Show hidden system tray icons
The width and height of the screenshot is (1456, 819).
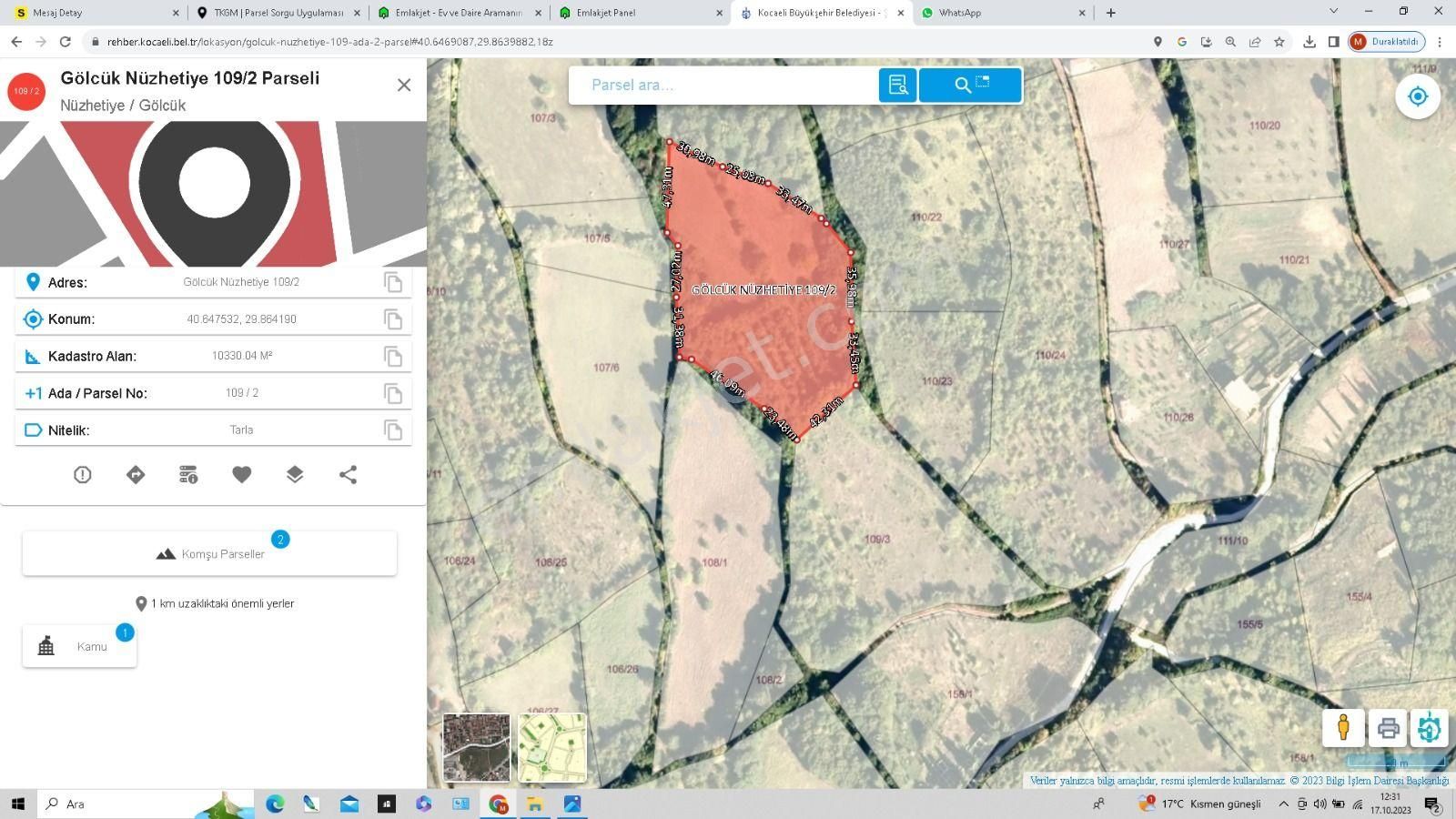(x=1283, y=804)
